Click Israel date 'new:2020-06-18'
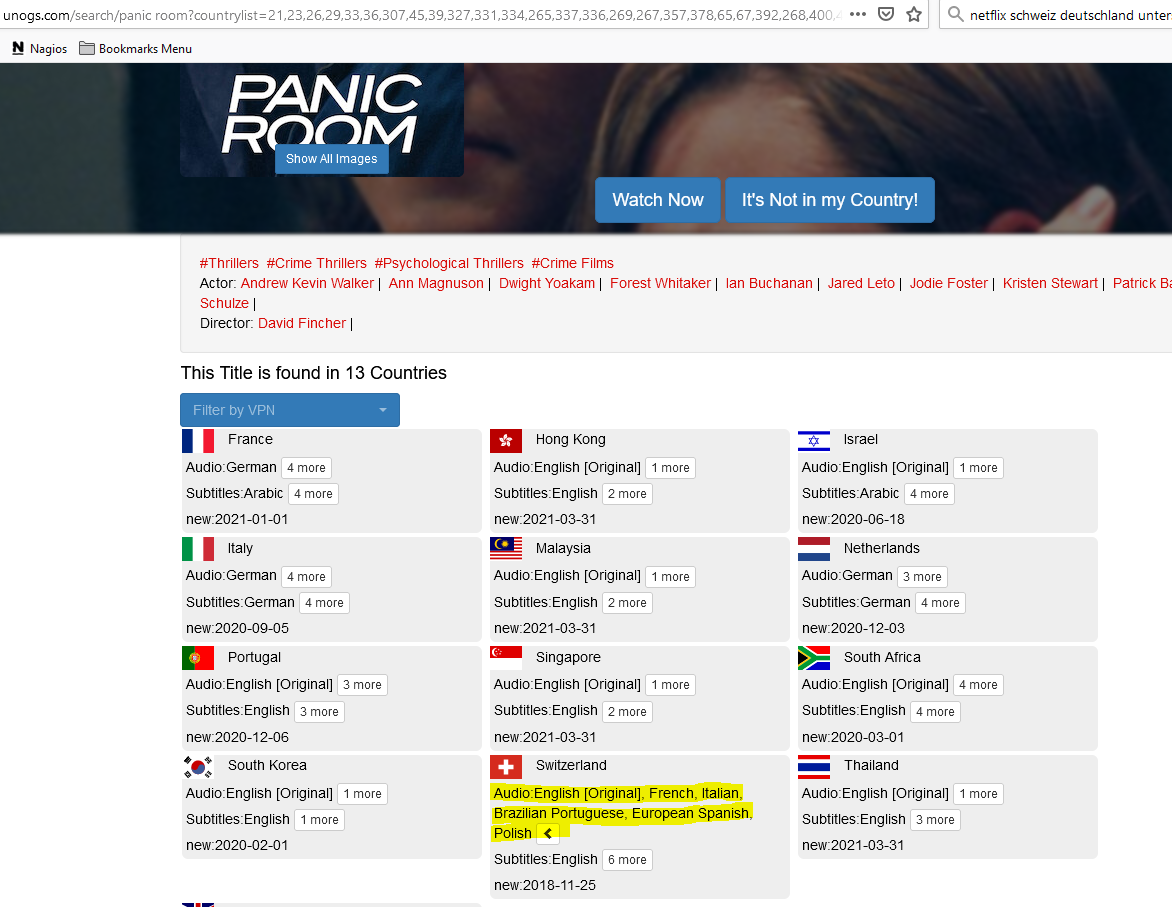 [x=853, y=520]
